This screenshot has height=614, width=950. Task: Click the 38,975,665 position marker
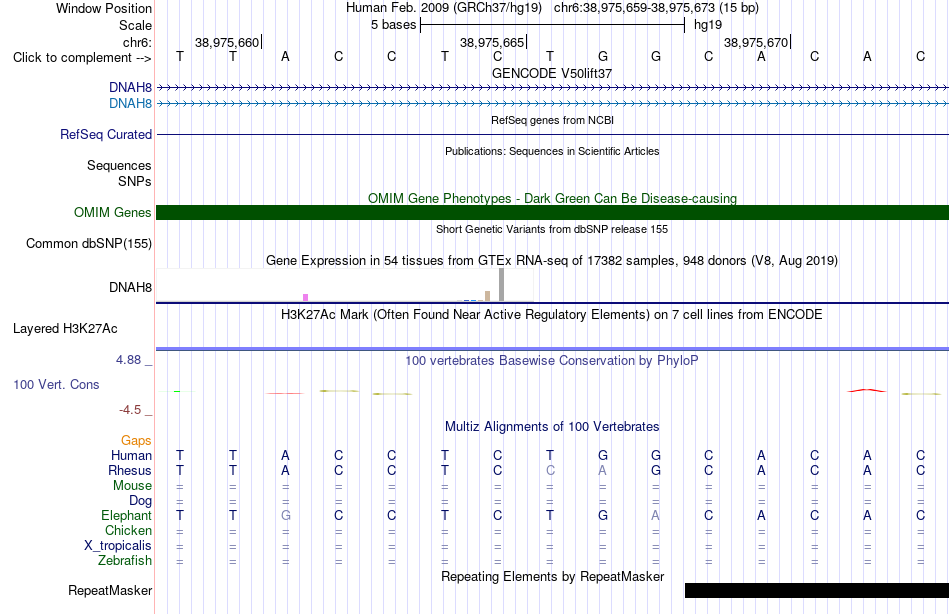(x=492, y=42)
